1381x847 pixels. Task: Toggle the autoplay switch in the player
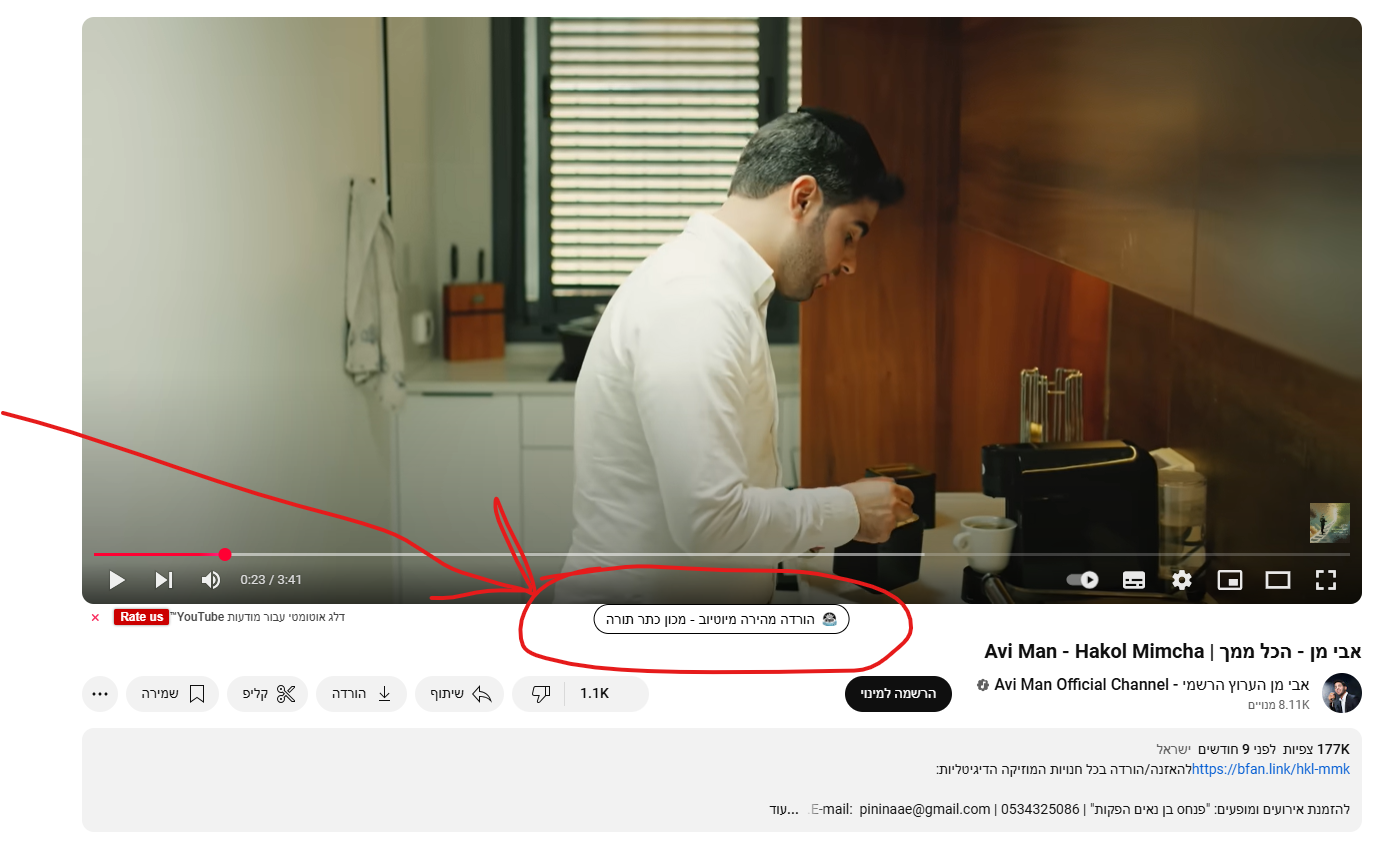(x=1083, y=580)
